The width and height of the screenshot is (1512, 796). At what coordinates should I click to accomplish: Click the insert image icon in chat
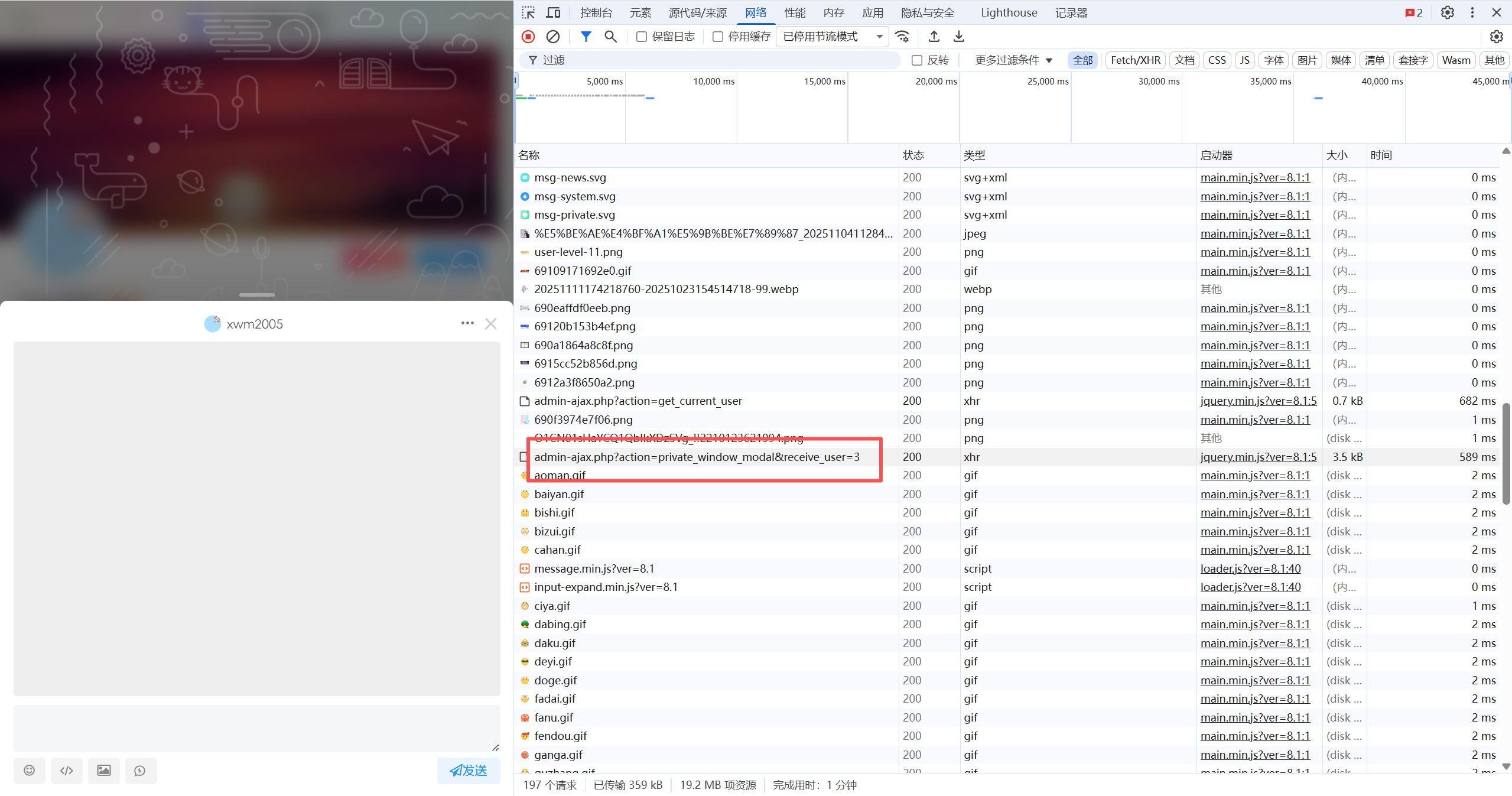[x=103, y=770]
